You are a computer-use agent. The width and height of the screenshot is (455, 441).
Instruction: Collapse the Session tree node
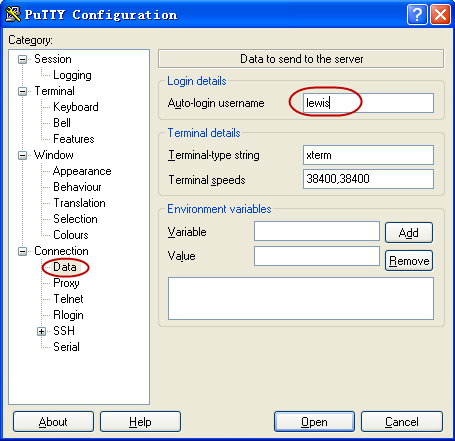point(22,59)
